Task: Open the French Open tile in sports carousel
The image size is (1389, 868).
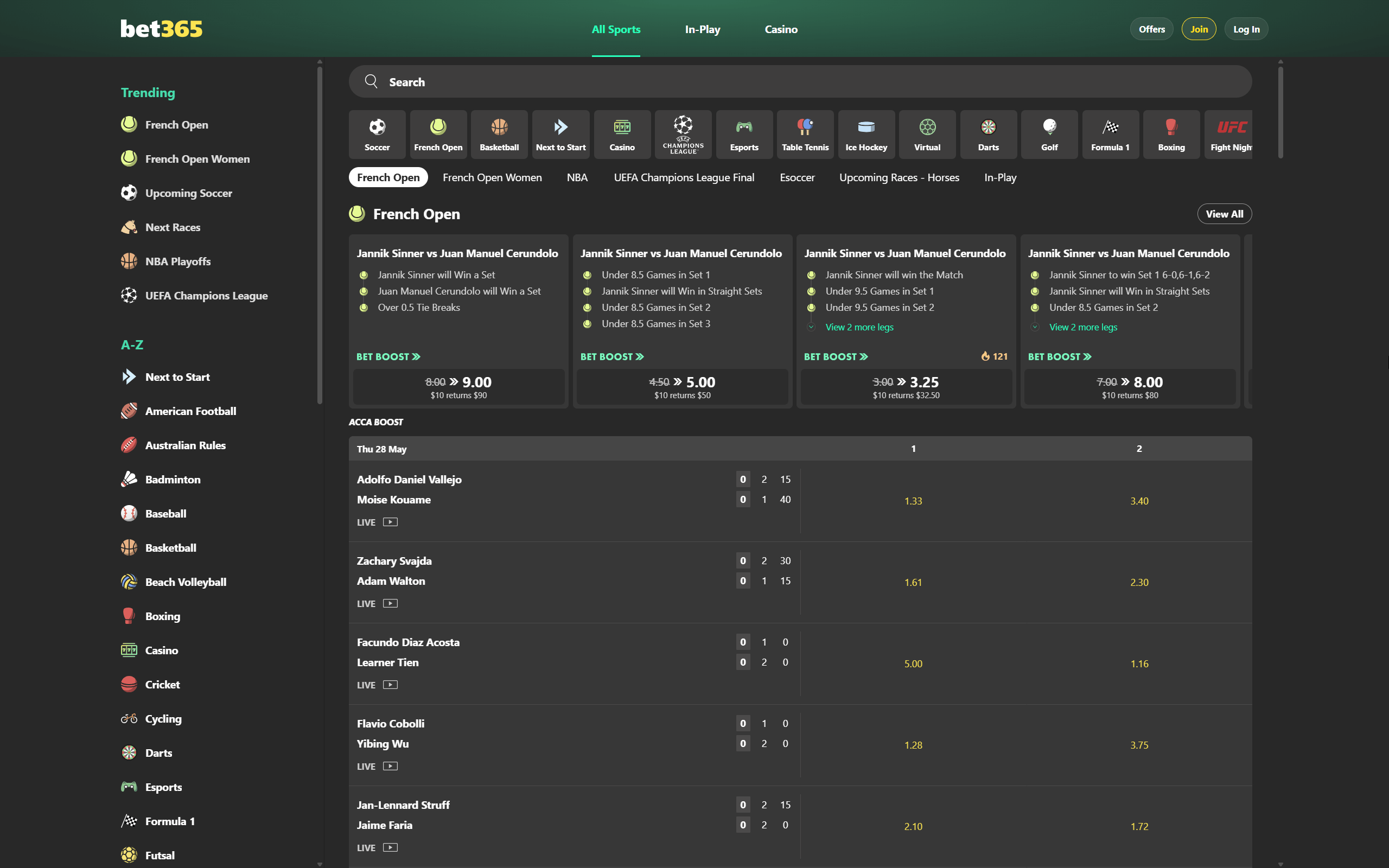Action: coord(438,135)
